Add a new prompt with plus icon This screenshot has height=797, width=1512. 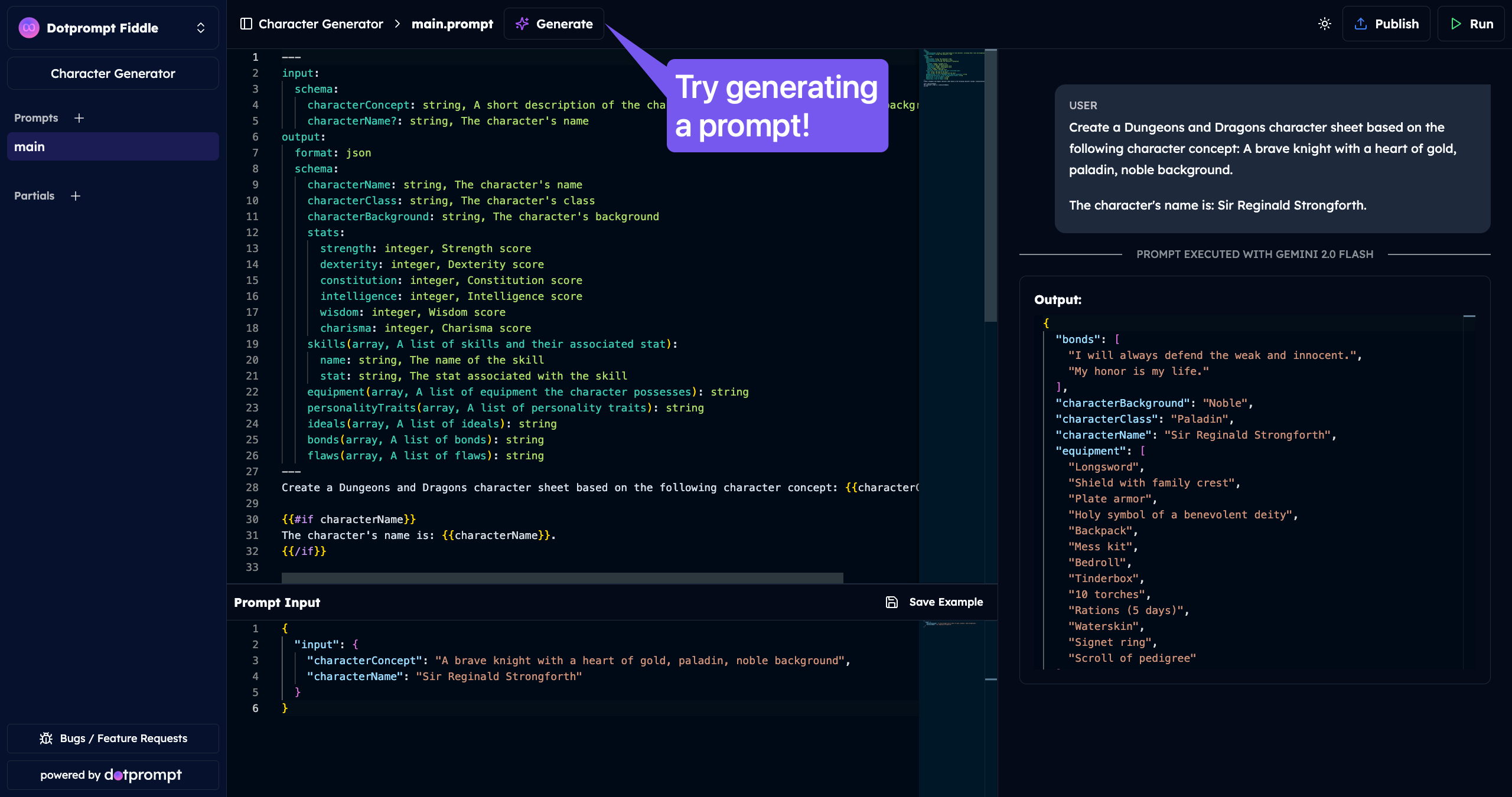coord(79,118)
